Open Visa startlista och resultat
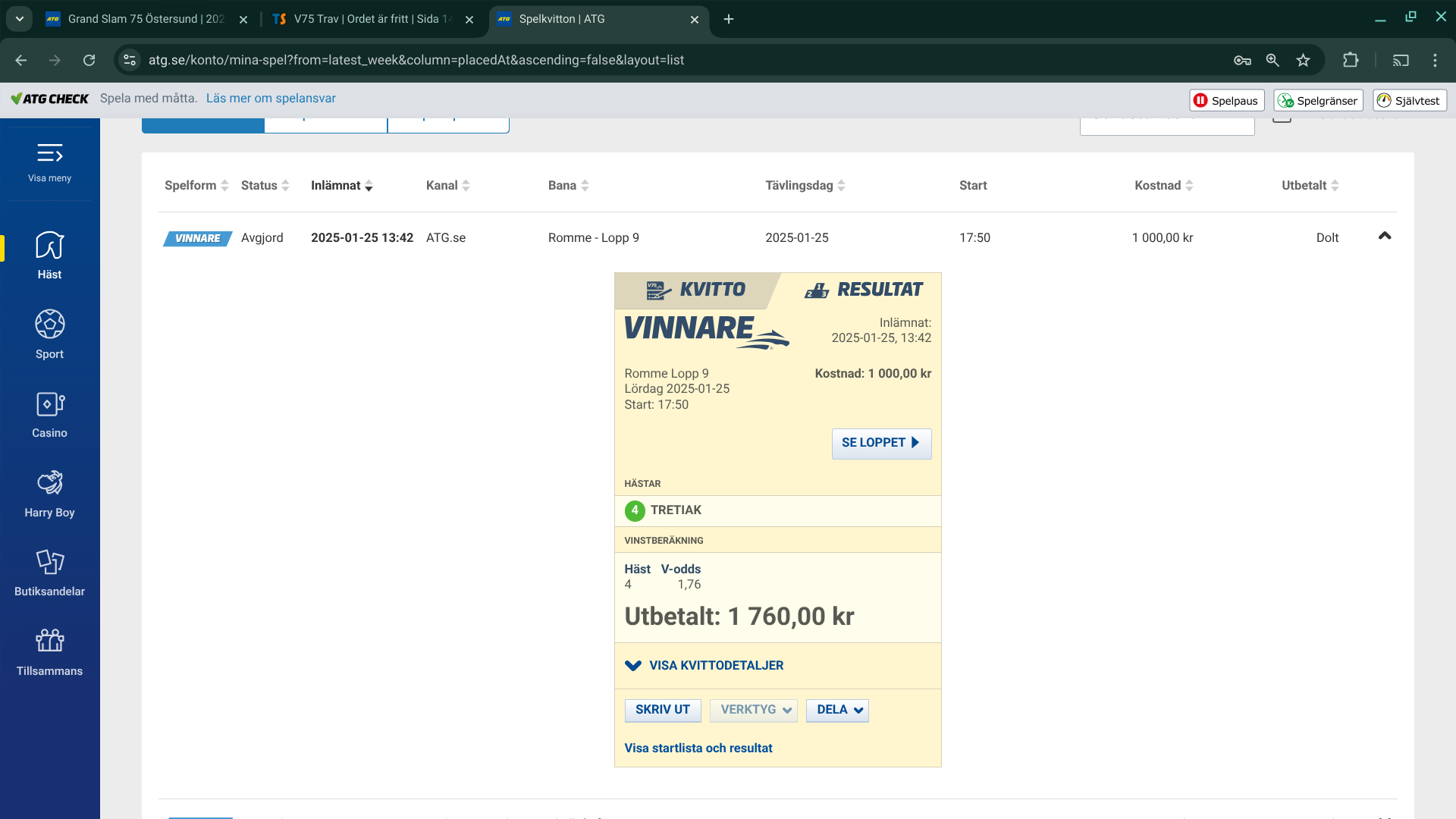 coord(698,748)
